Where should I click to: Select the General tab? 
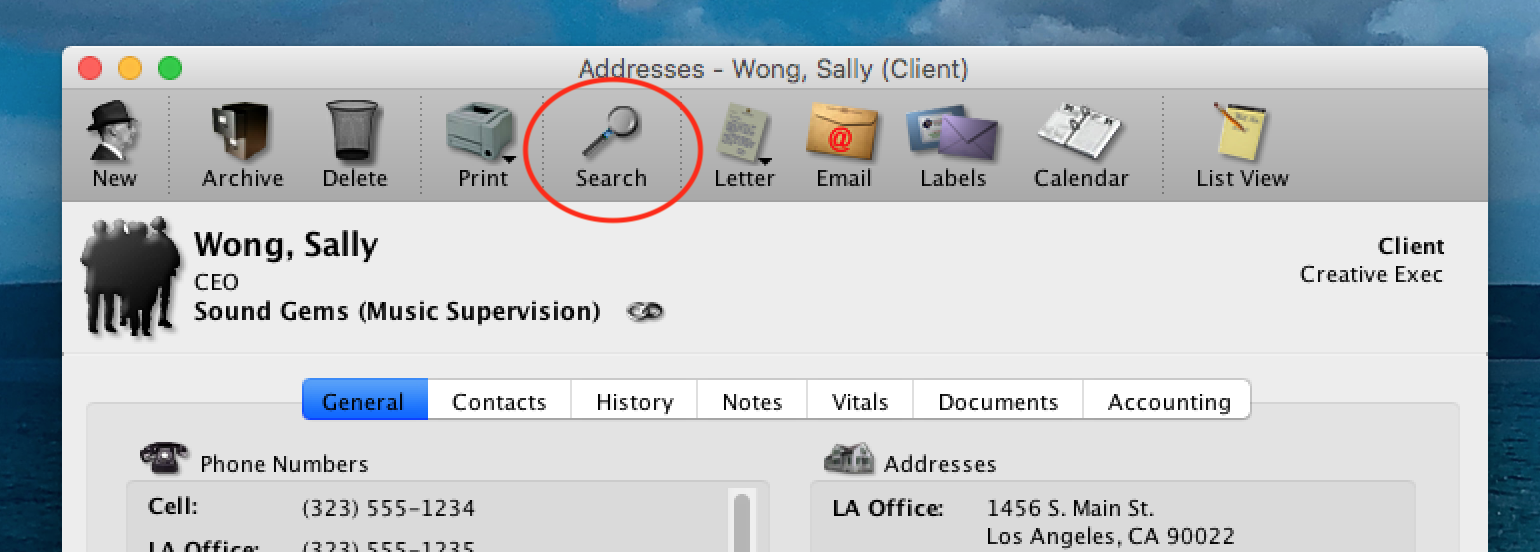364,401
